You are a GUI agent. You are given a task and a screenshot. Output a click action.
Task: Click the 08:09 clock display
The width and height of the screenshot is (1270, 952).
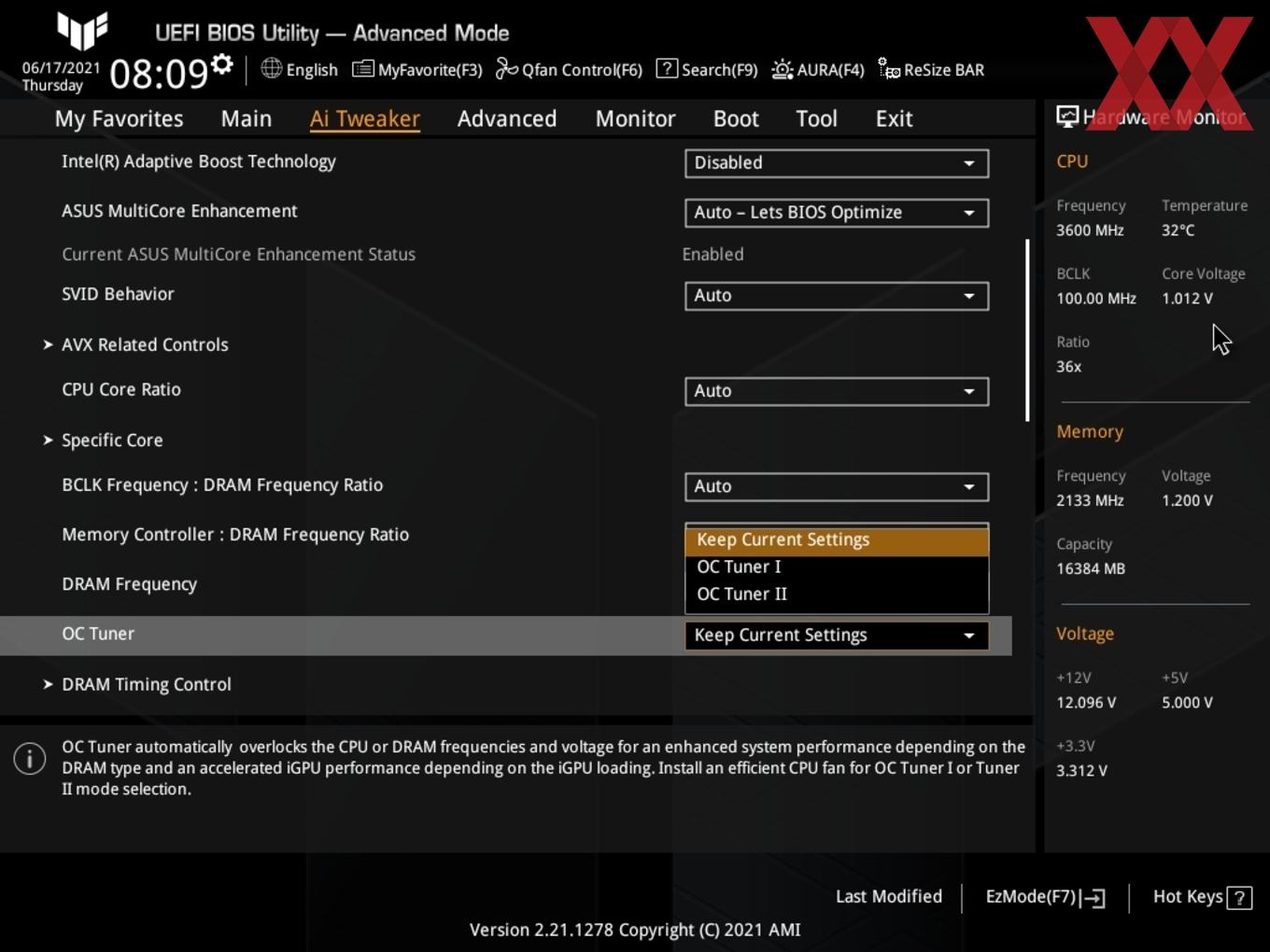coord(158,73)
